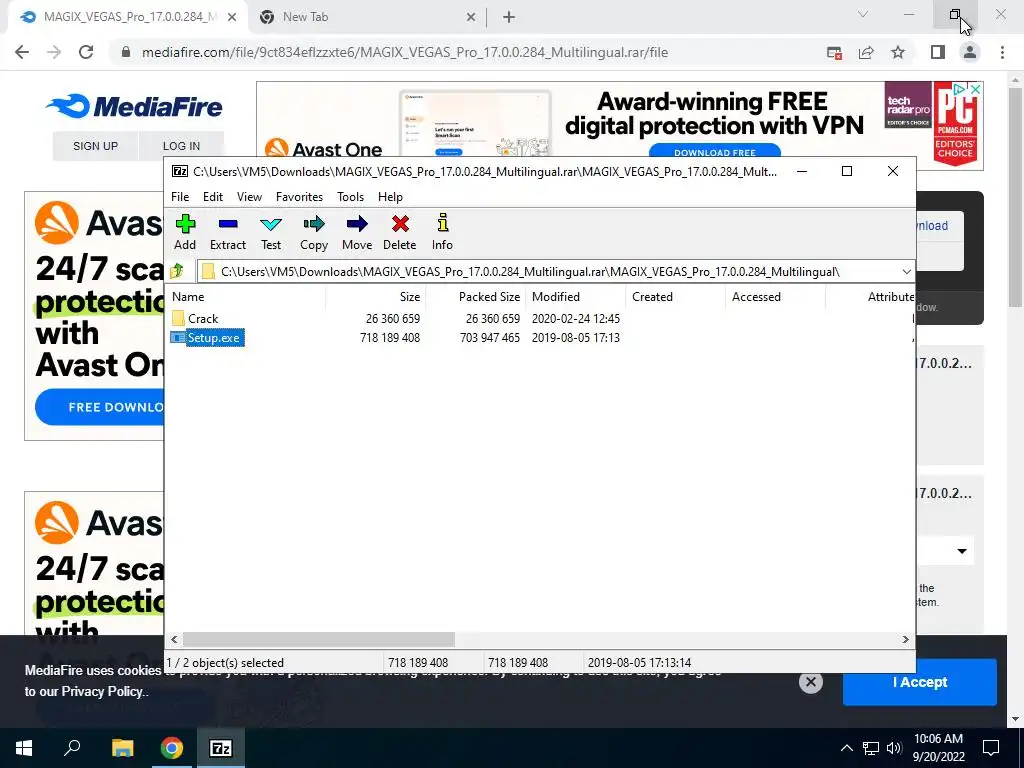Open the notification center icon

pyautogui.click(x=991, y=748)
